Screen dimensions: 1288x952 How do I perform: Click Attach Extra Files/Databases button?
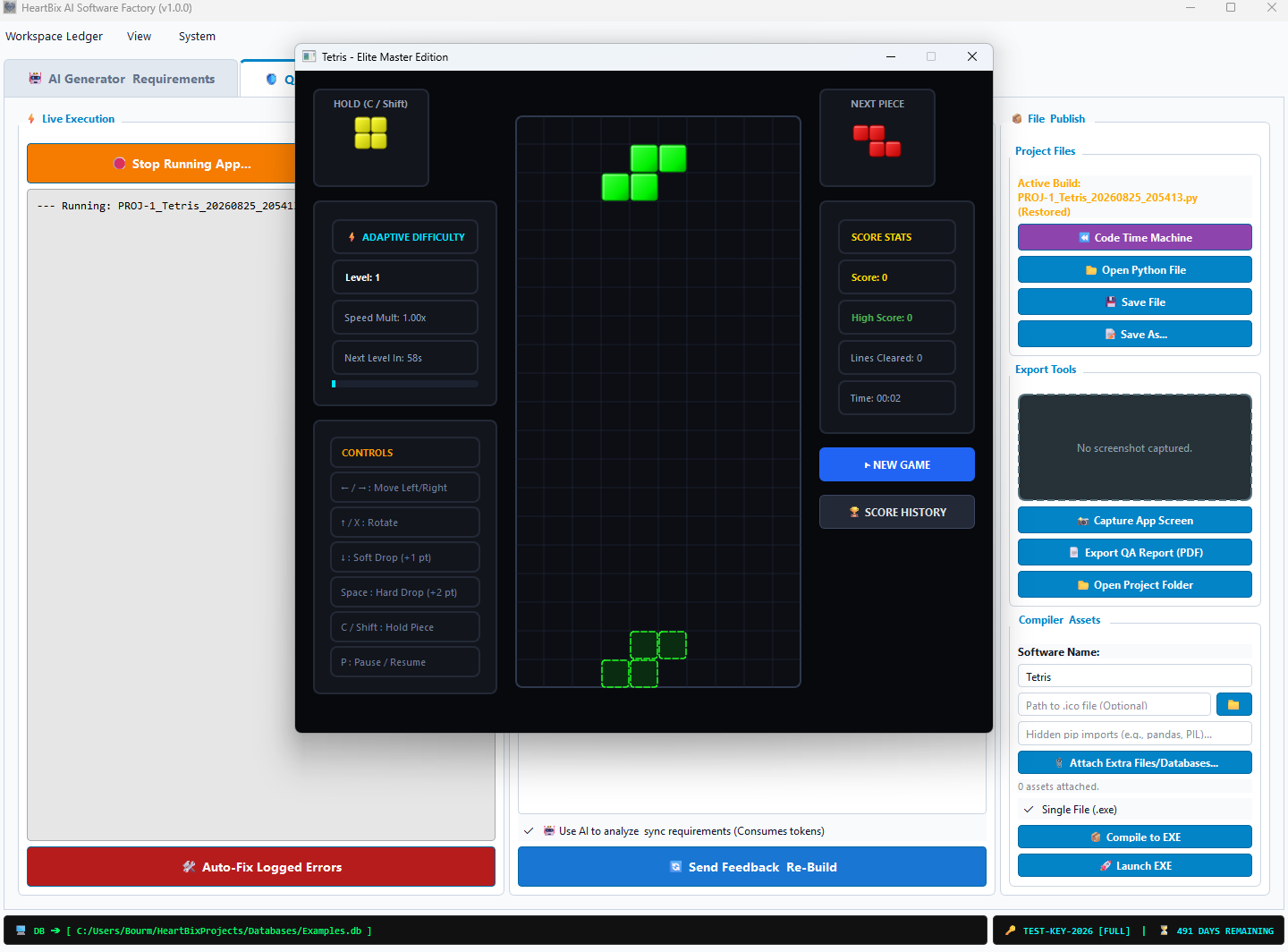point(1135,763)
